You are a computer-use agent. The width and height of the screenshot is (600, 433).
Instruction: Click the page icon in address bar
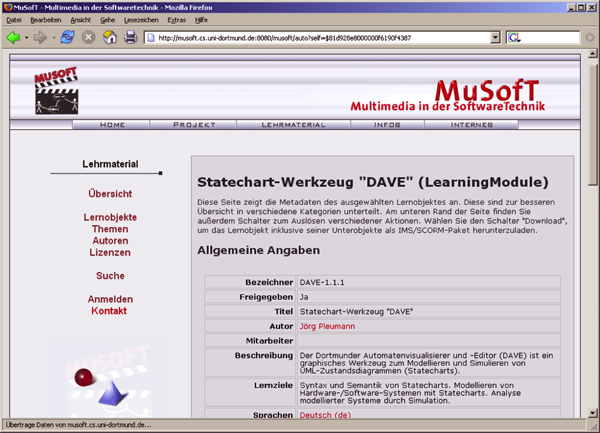[x=151, y=37]
